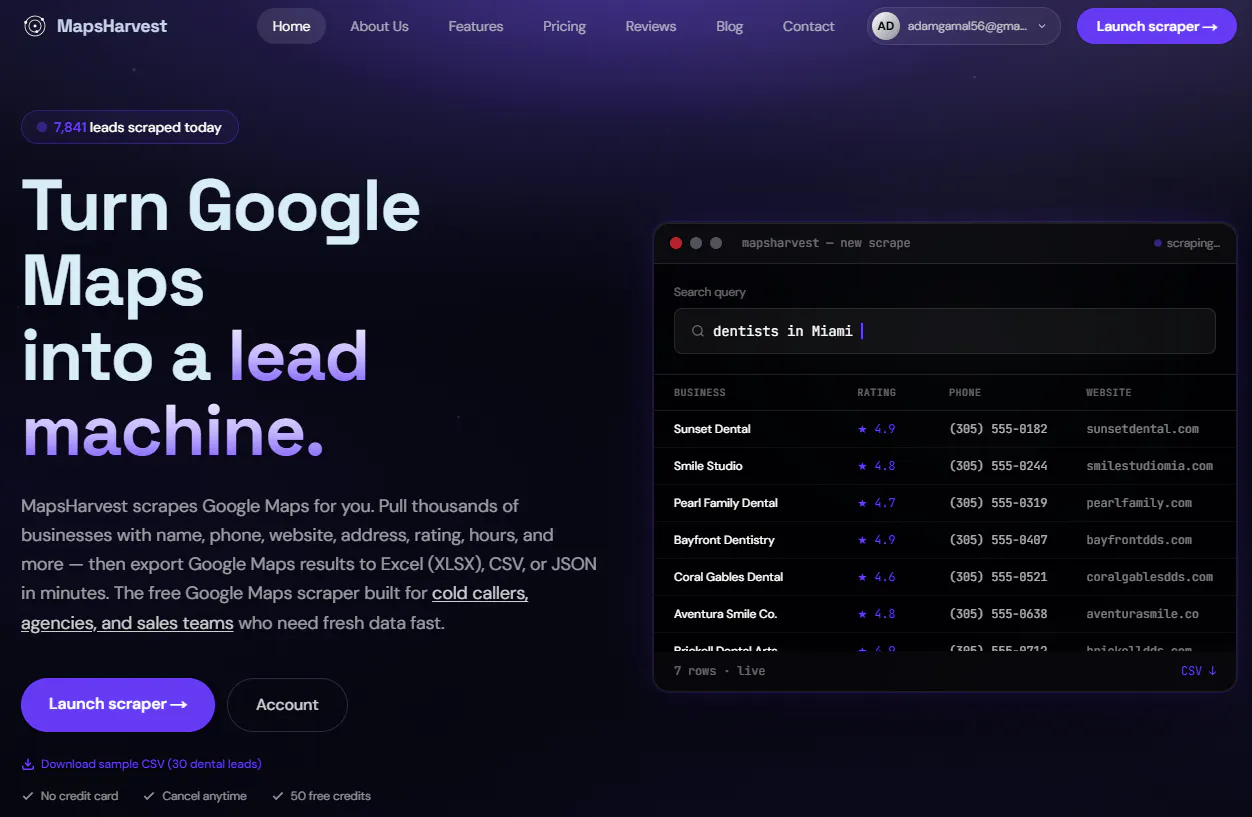Click phone number (305) 555-0638
The height and width of the screenshot is (817, 1252).
(x=998, y=614)
